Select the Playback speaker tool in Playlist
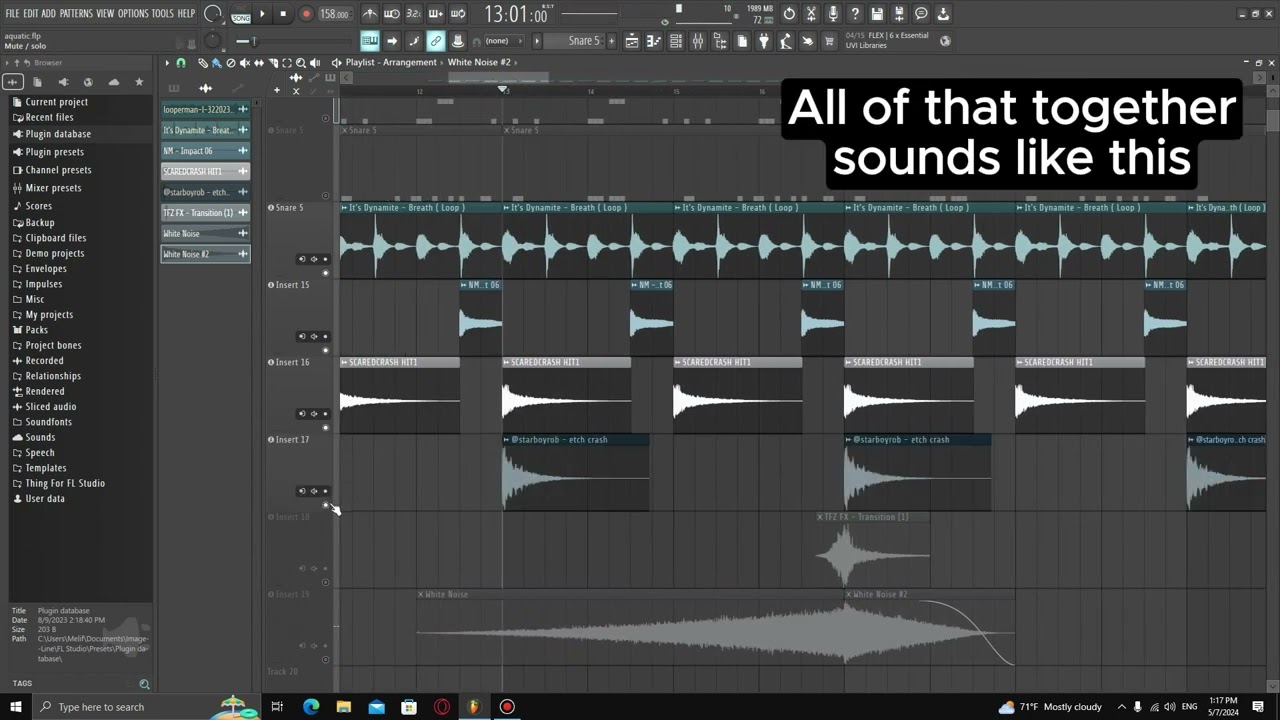This screenshot has width=1280, height=720. [x=315, y=63]
